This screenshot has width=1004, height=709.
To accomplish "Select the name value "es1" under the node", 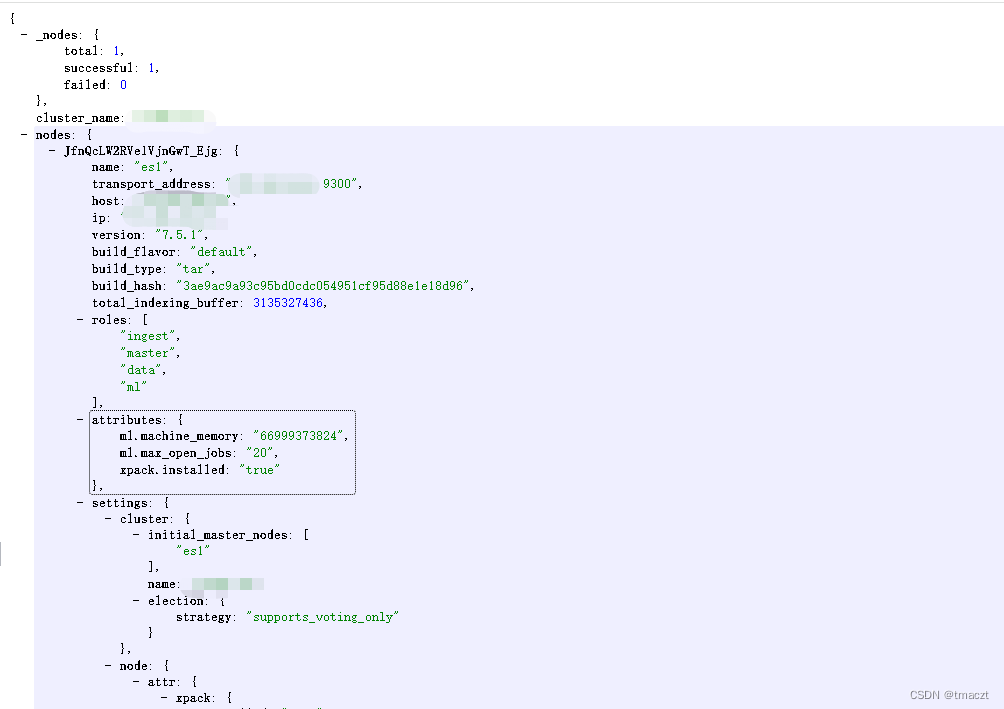I will 151,167.
